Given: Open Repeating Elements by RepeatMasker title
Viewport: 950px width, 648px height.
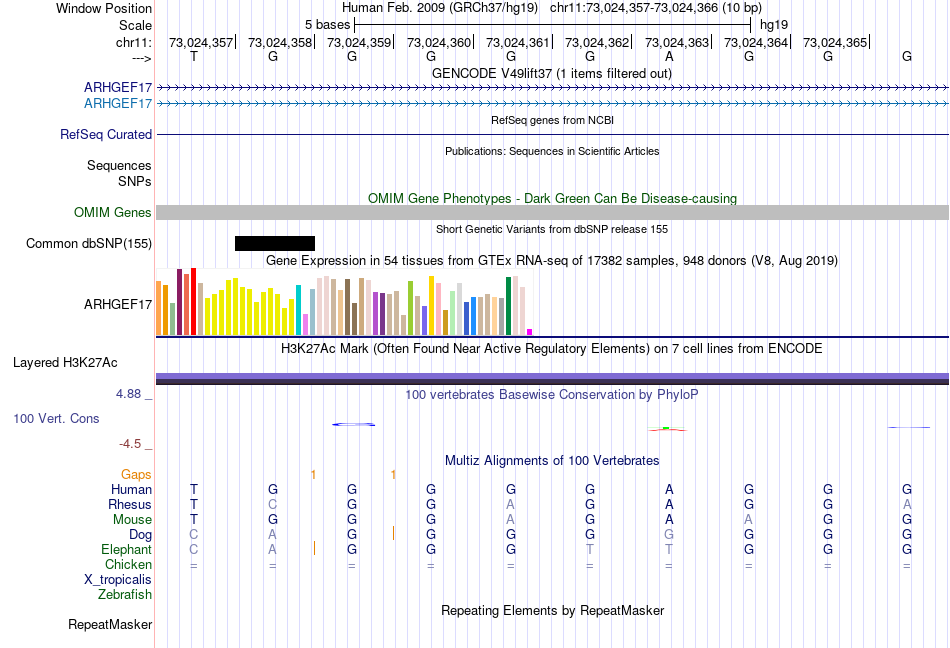Looking at the screenshot, I should click(x=552, y=610).
